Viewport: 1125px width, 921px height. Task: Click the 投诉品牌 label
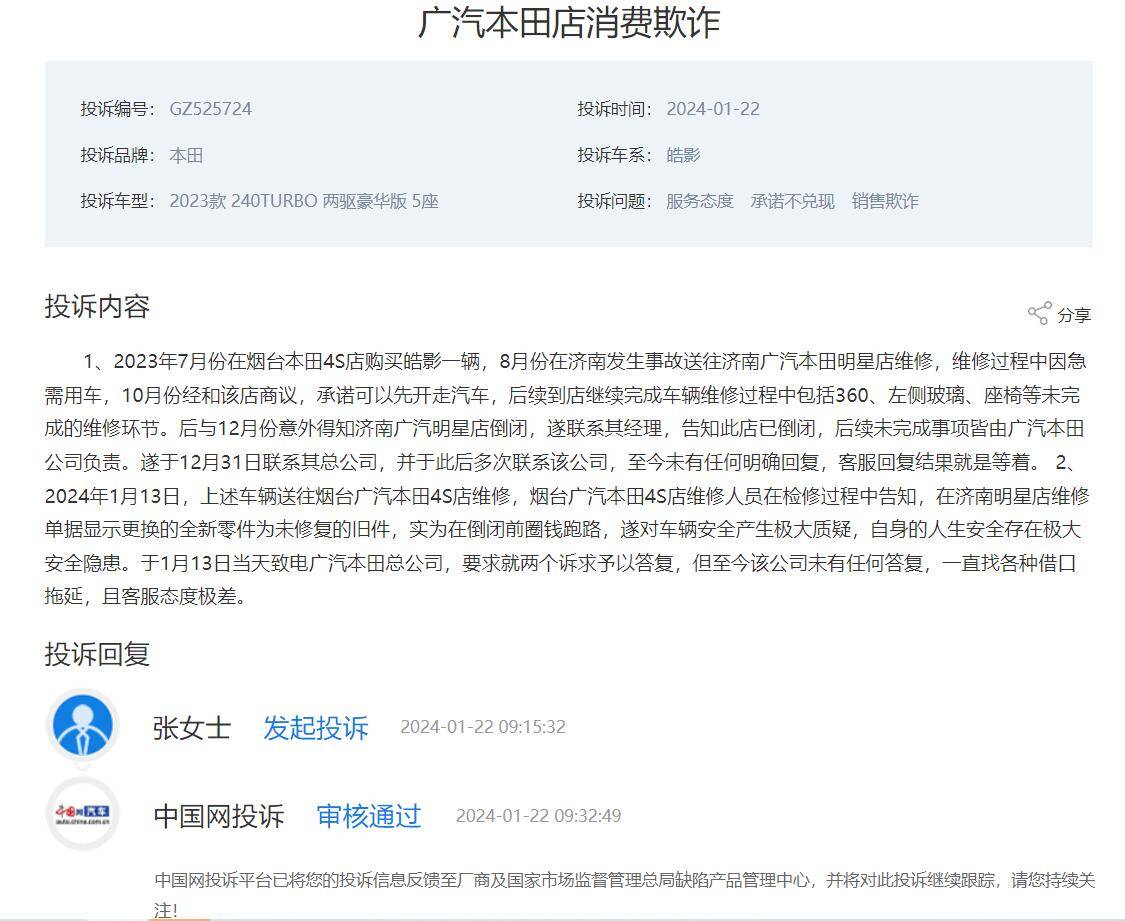(x=118, y=155)
